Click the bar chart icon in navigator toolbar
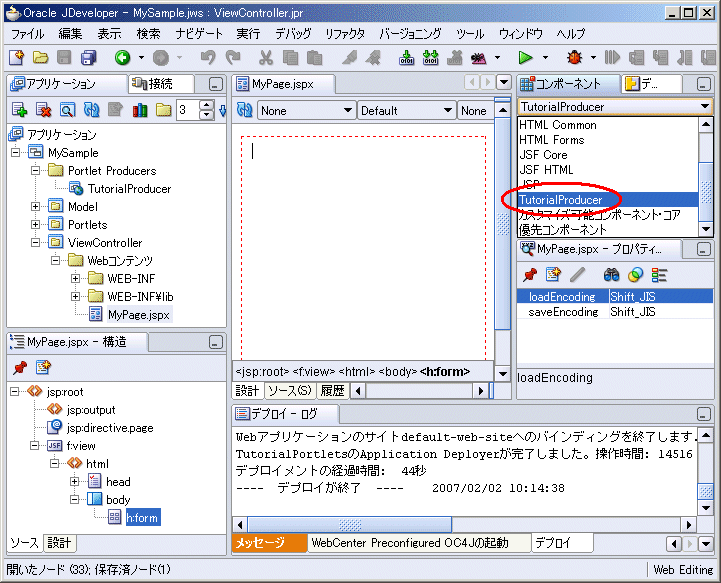The image size is (721, 583). click(140, 110)
